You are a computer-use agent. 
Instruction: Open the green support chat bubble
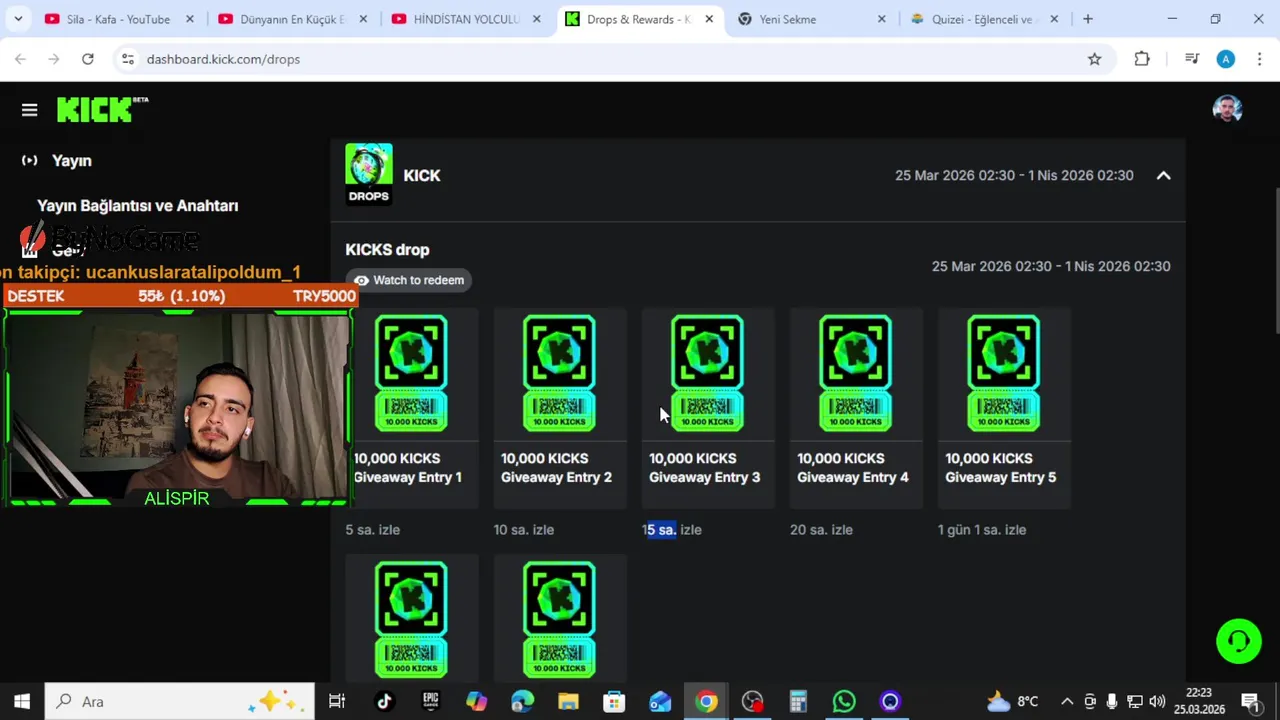[x=1239, y=641]
